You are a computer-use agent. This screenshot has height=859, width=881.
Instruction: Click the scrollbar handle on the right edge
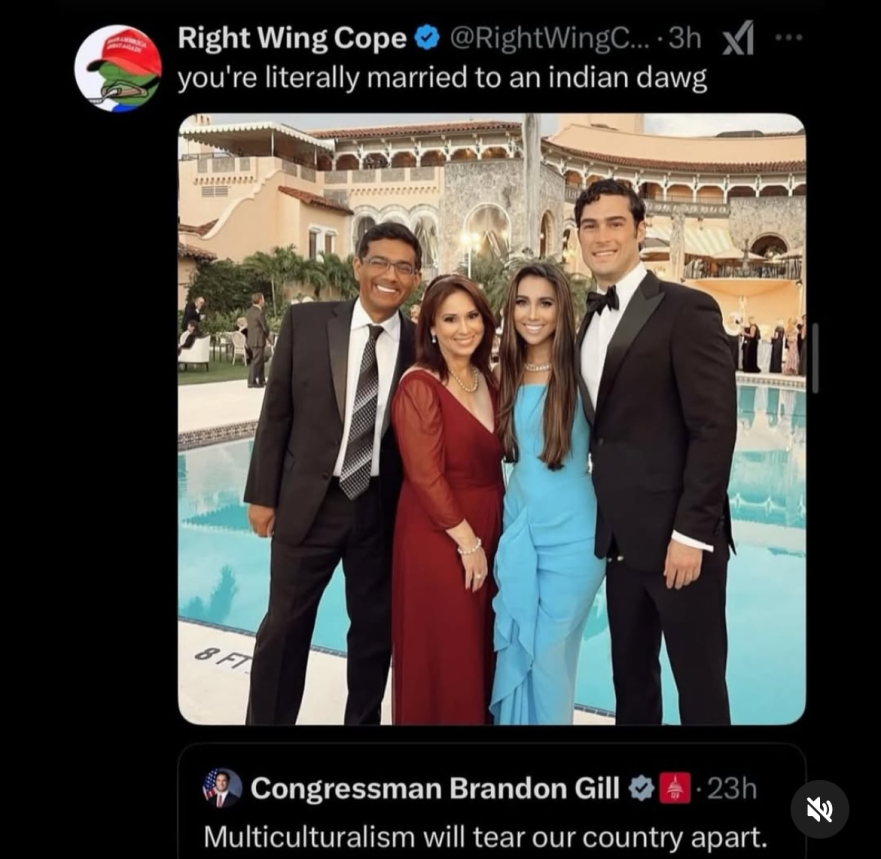pos(815,358)
